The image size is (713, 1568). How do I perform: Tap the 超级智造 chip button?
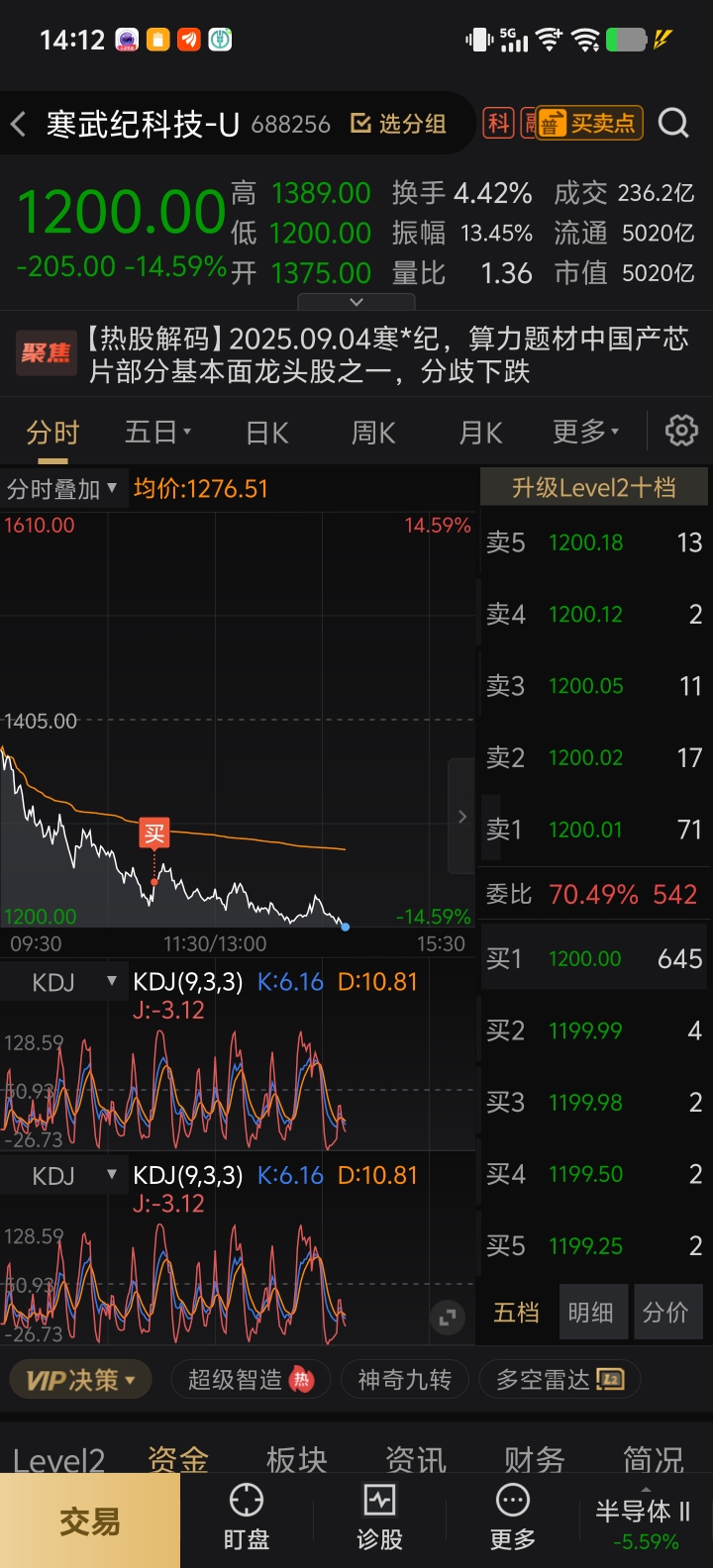coord(251,1379)
